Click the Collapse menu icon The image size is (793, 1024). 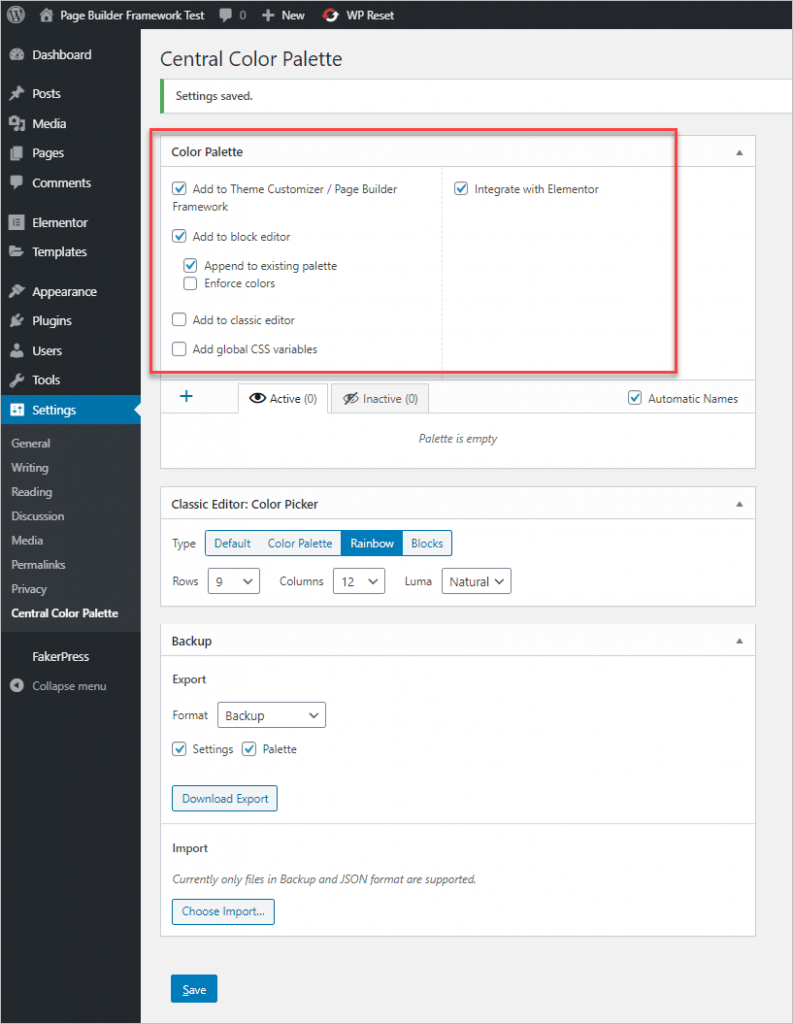[17, 686]
